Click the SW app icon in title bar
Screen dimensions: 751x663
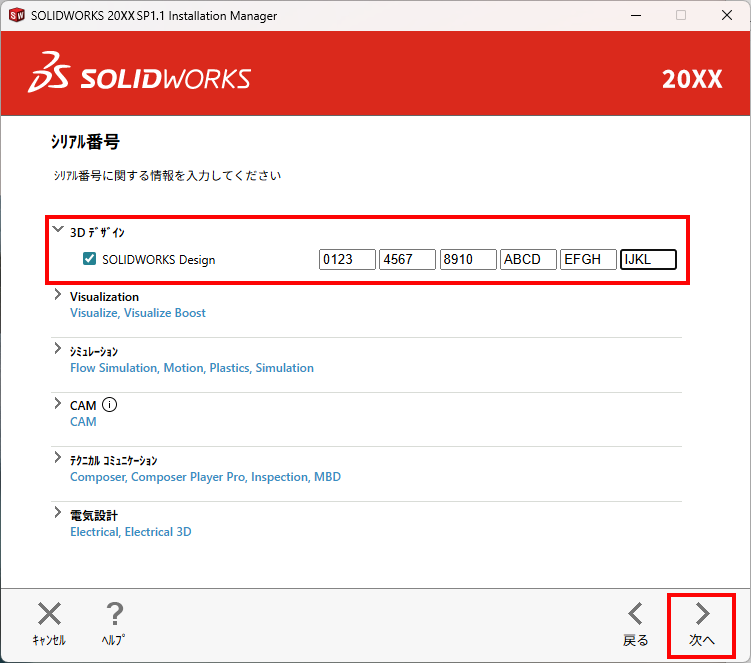pyautogui.click(x=17, y=15)
